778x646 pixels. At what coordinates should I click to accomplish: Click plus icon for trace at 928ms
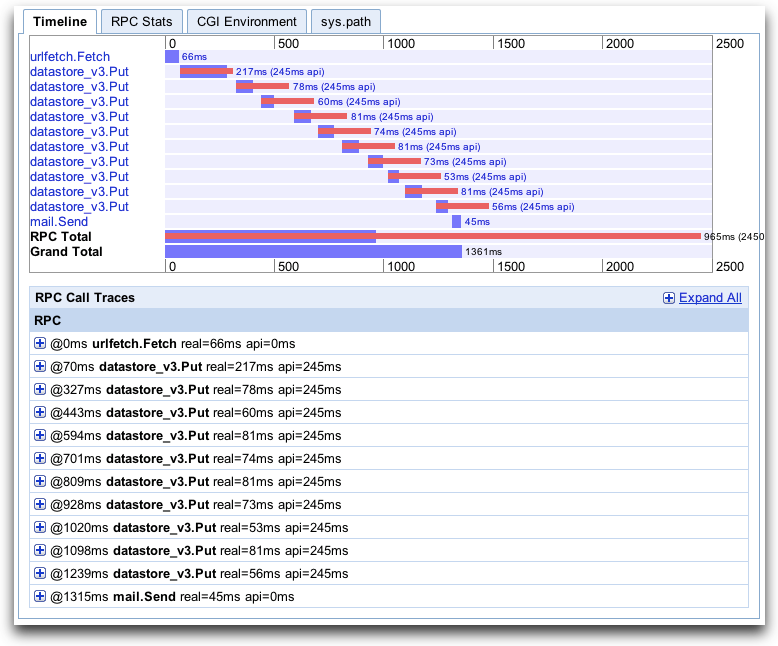[x=40, y=504]
